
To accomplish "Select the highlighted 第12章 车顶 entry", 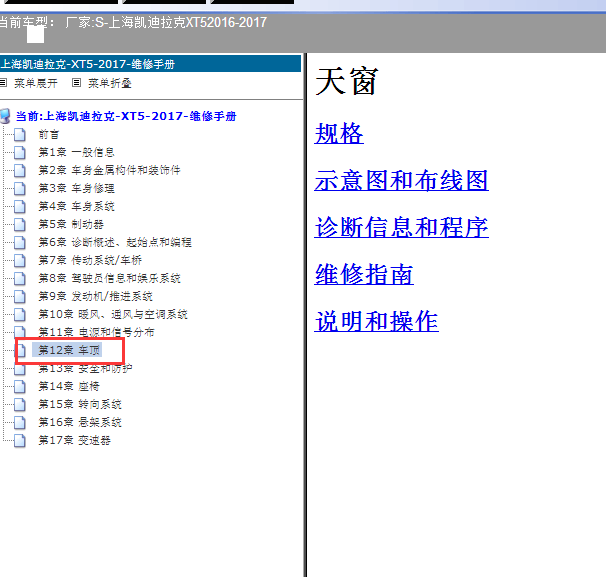I will pos(69,350).
